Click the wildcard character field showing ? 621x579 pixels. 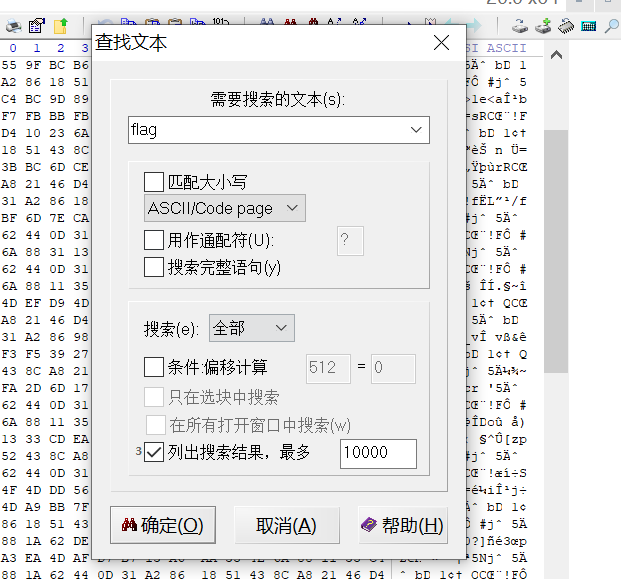(350, 241)
